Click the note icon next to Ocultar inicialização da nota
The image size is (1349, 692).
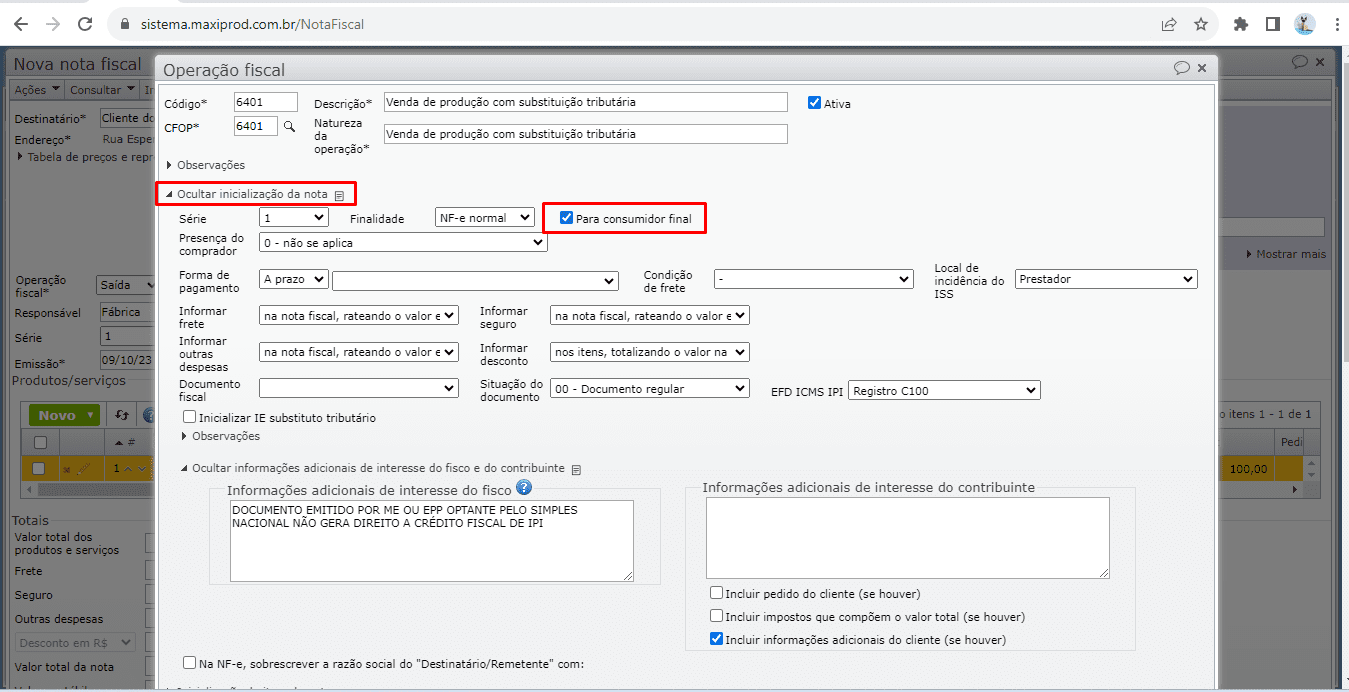pyautogui.click(x=339, y=195)
